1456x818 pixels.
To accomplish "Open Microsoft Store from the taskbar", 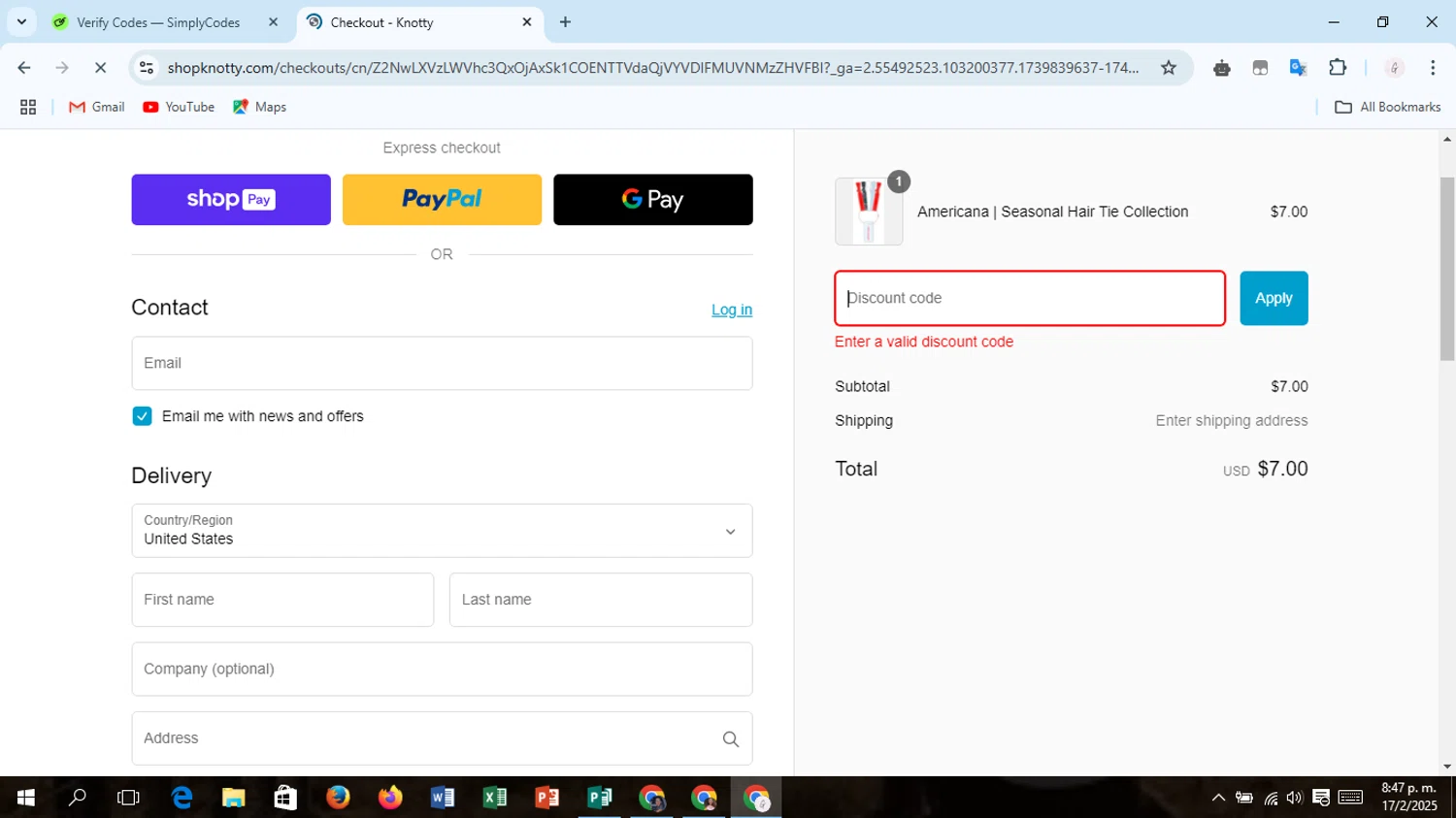I will coord(285,798).
